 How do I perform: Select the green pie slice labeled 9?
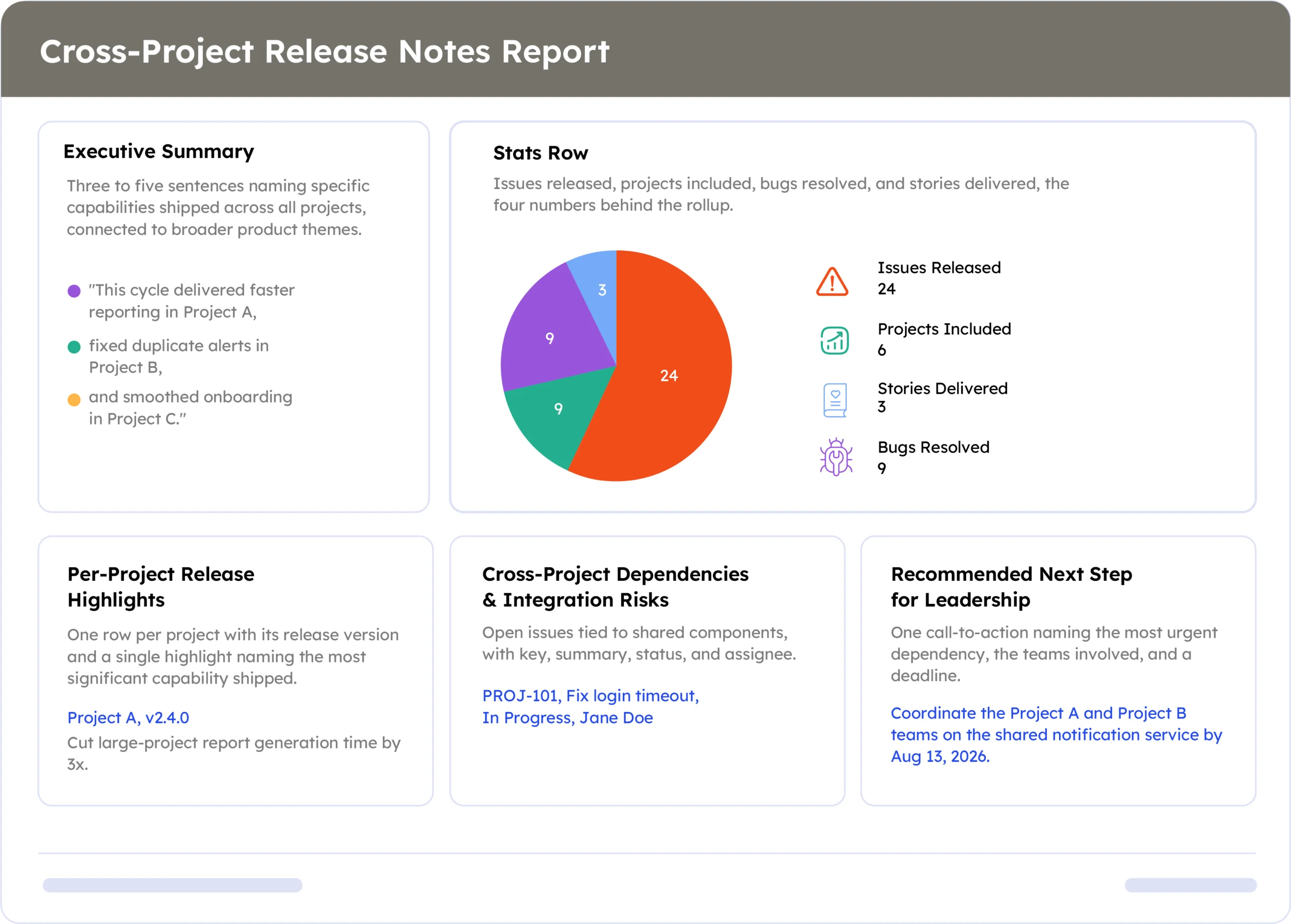pos(558,408)
